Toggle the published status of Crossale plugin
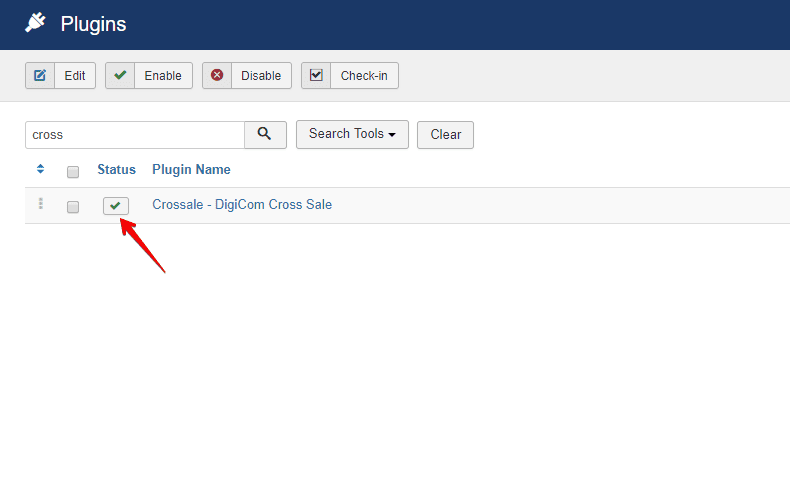Viewport: 790px width, 499px height. point(116,206)
